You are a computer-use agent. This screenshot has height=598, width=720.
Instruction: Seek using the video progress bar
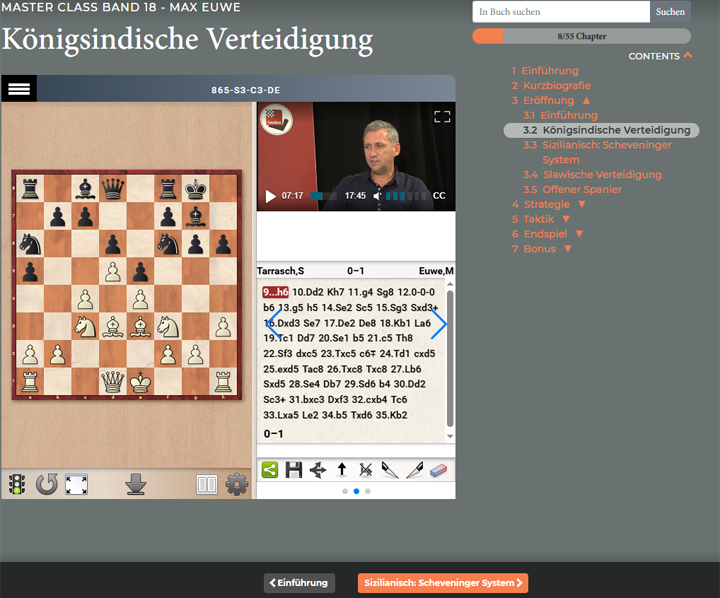[325, 196]
